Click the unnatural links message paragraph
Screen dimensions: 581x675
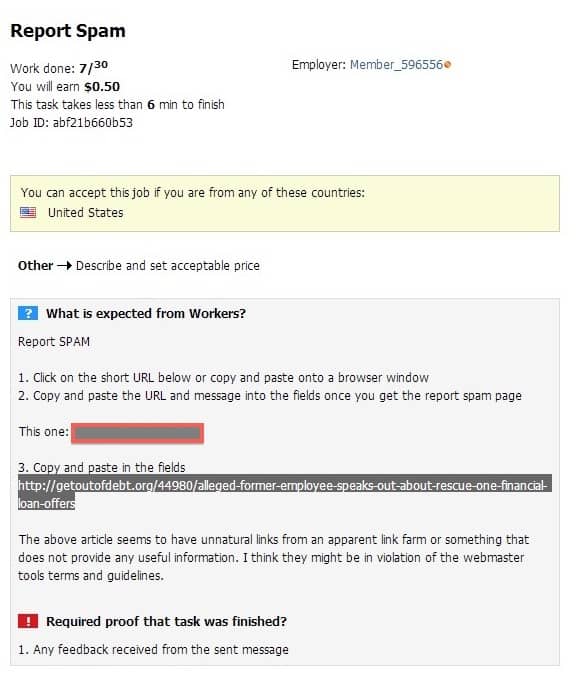[x=274, y=557]
